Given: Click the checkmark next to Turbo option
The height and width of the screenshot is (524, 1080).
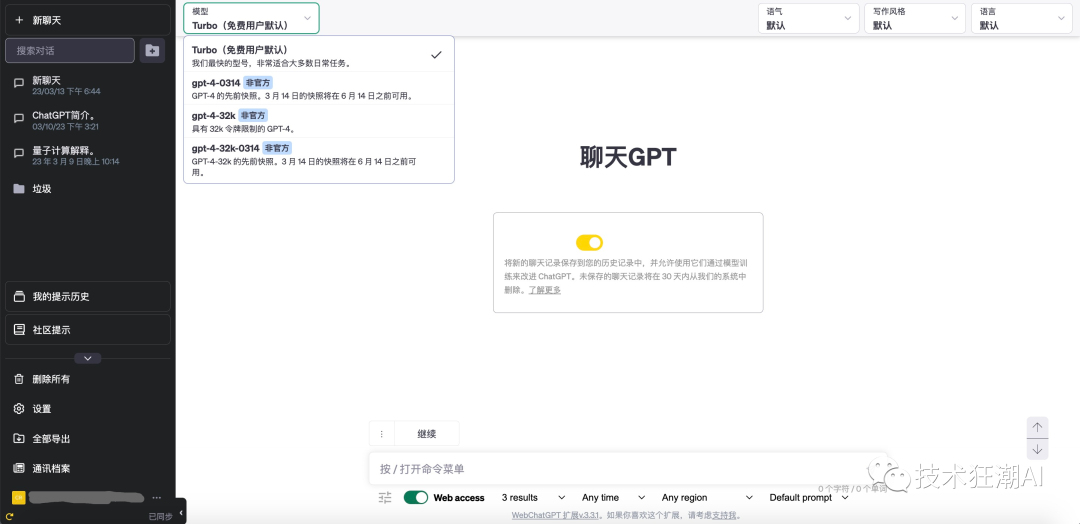Looking at the screenshot, I should pos(435,55).
